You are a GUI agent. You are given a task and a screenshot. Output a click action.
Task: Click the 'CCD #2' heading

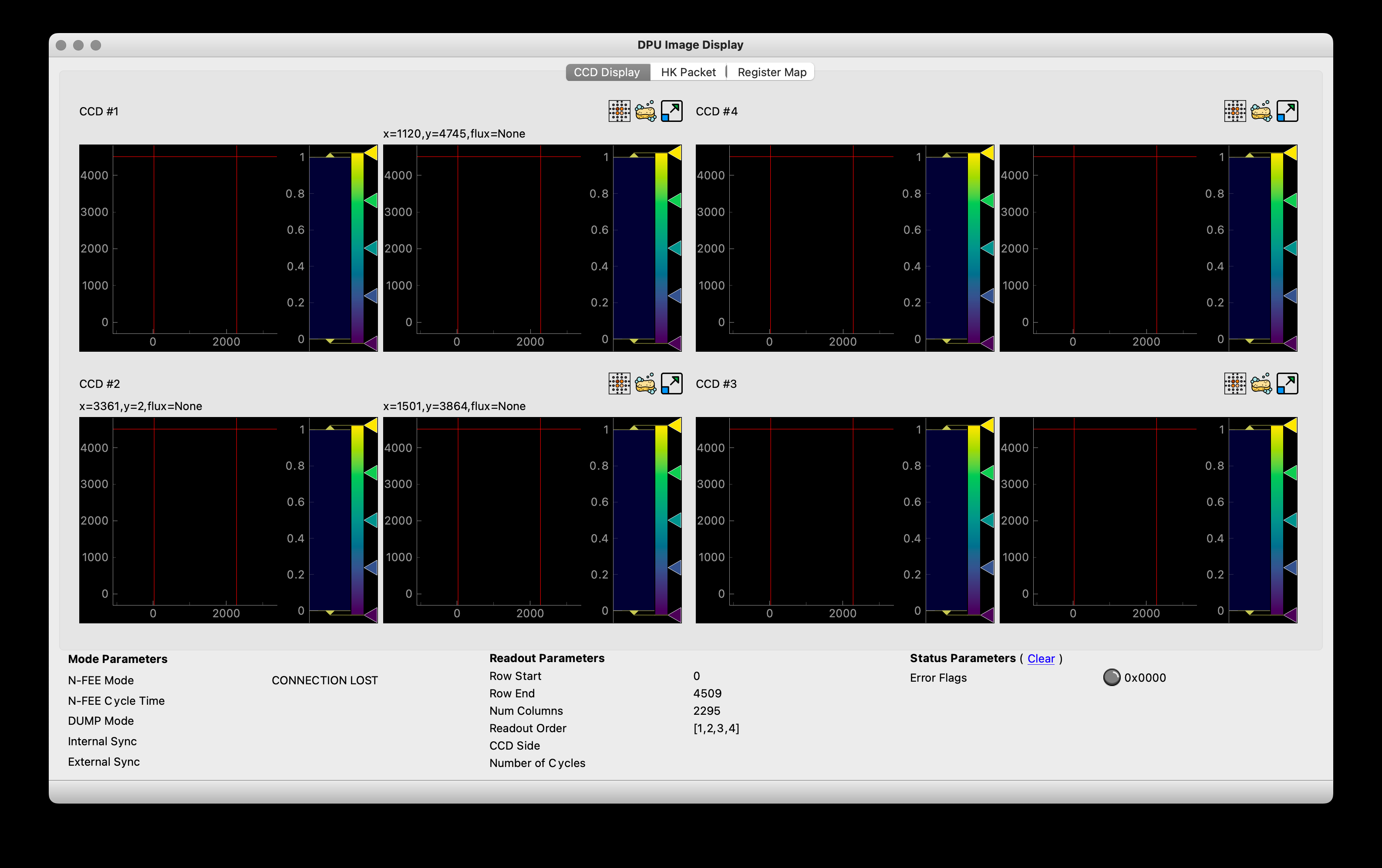click(x=100, y=384)
